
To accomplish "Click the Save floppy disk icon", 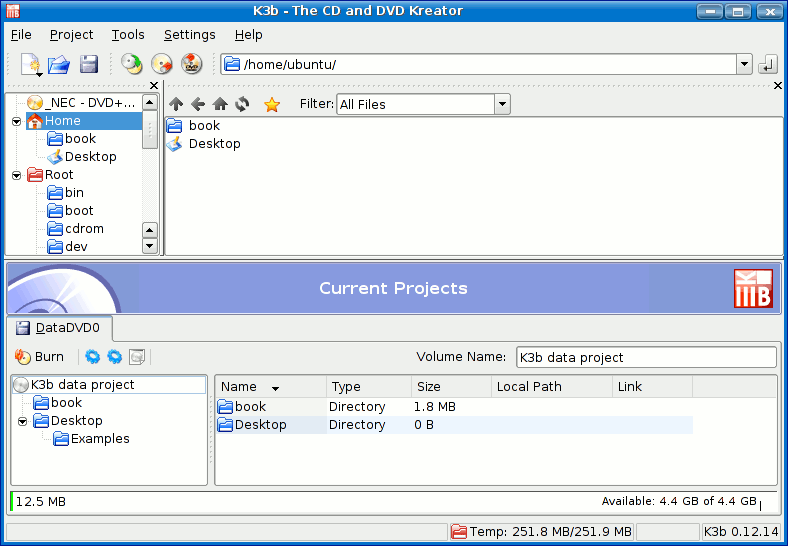I will coord(89,64).
